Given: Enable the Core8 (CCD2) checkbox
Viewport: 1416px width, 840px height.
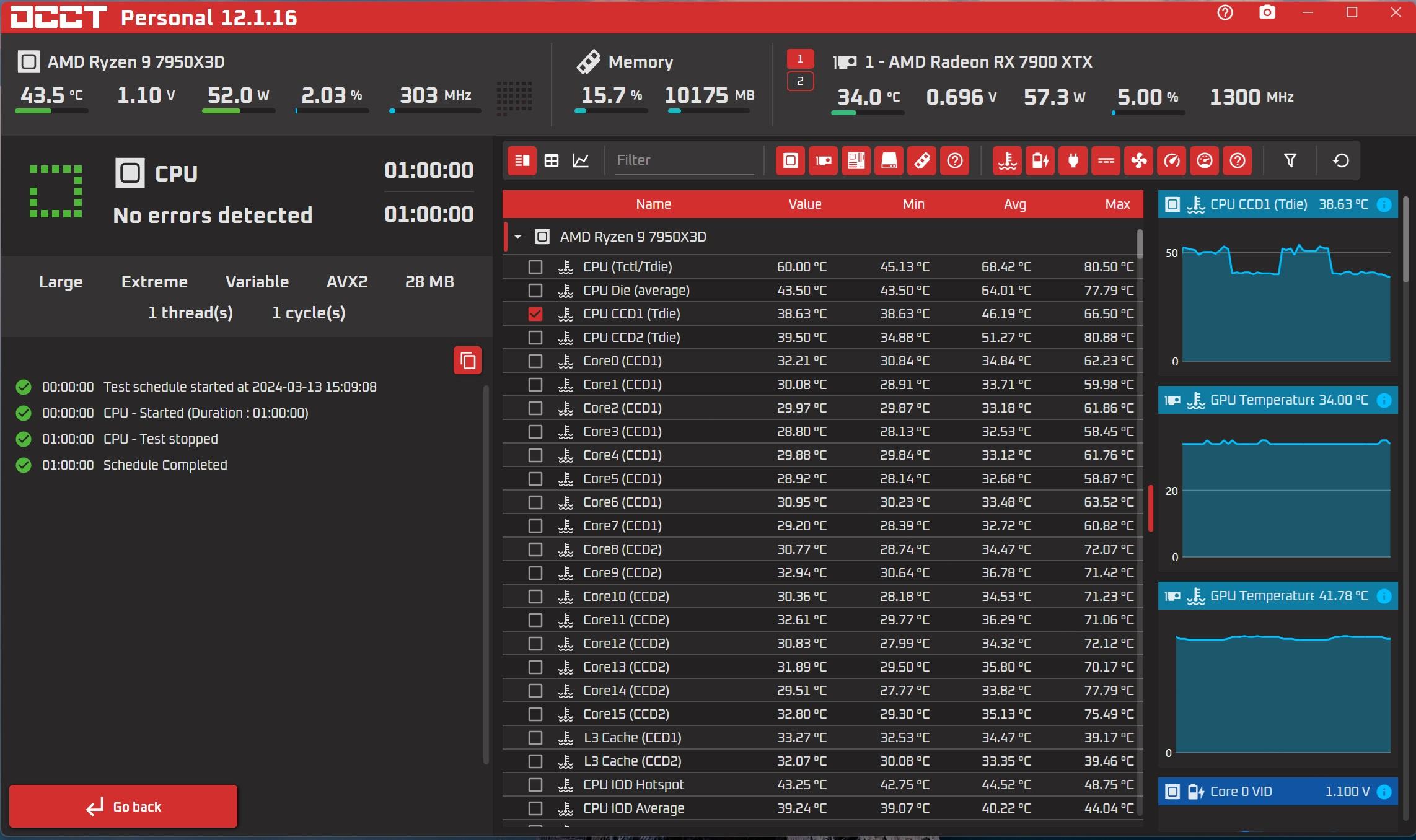Looking at the screenshot, I should pos(535,549).
